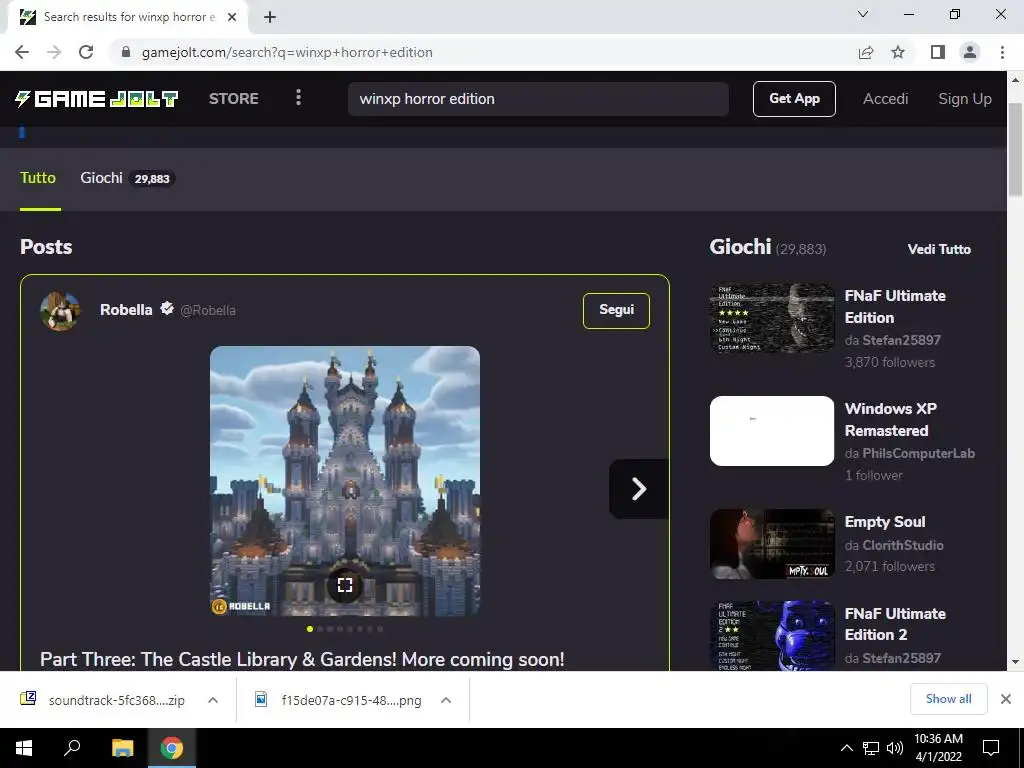Follow Robella with the Segui button

(x=616, y=311)
